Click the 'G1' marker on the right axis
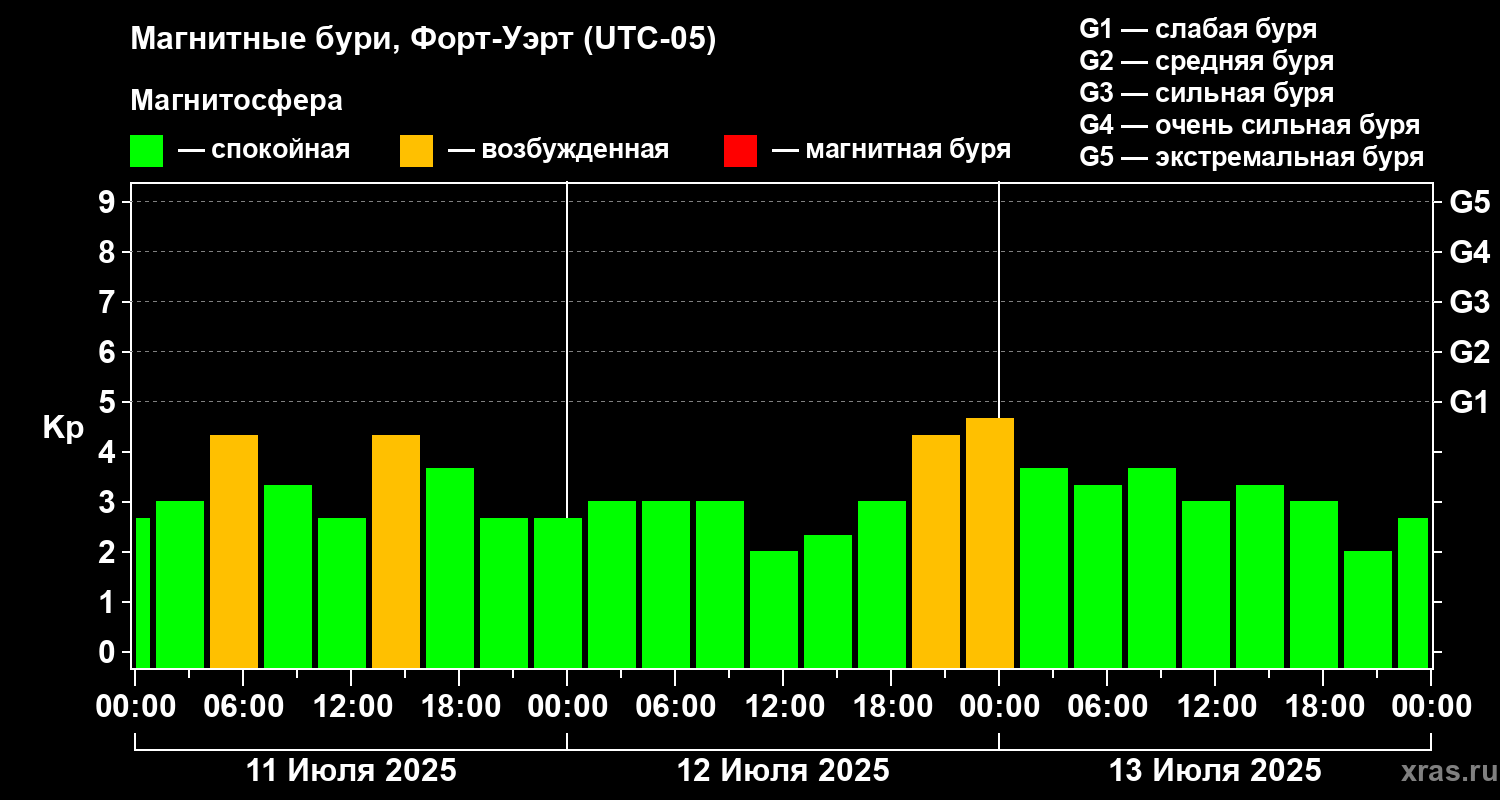1500x800 pixels. (x=1469, y=402)
